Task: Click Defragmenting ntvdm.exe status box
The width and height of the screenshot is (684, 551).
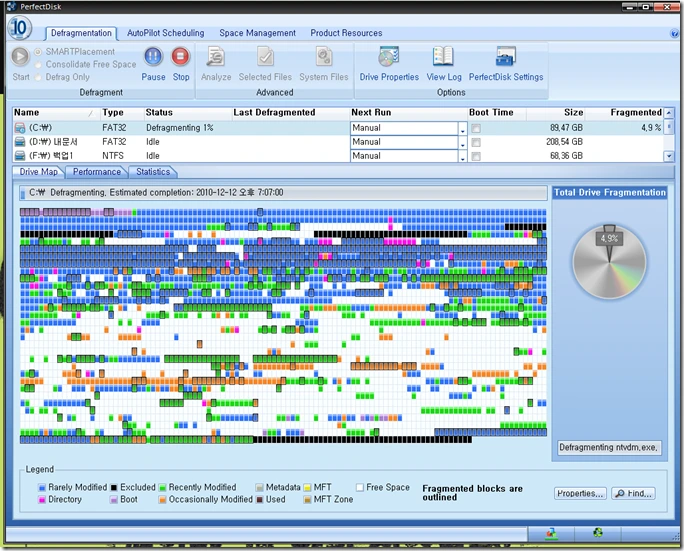Action: tap(609, 448)
